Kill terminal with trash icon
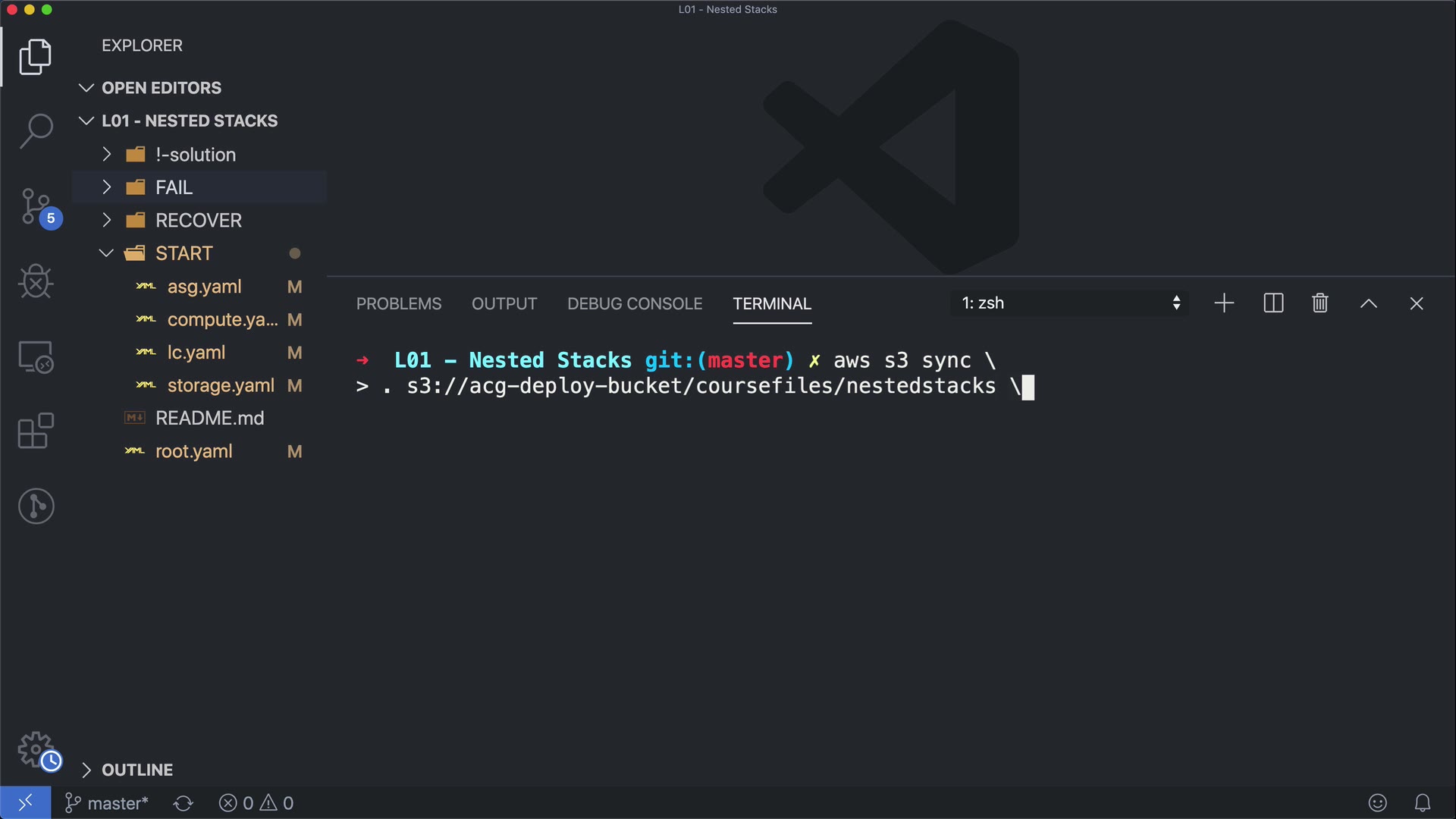The image size is (1456, 819). [1319, 303]
